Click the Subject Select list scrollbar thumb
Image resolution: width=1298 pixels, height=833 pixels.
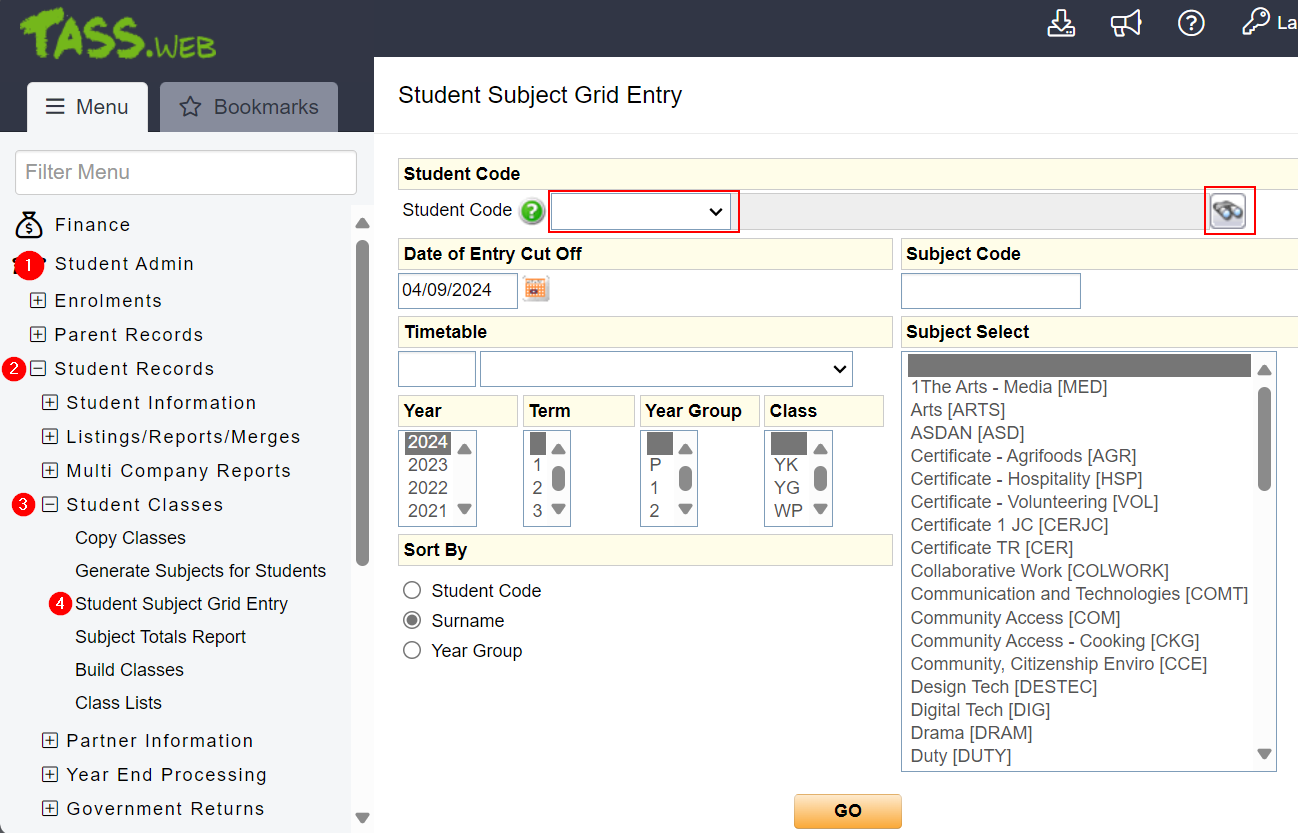click(x=1264, y=438)
